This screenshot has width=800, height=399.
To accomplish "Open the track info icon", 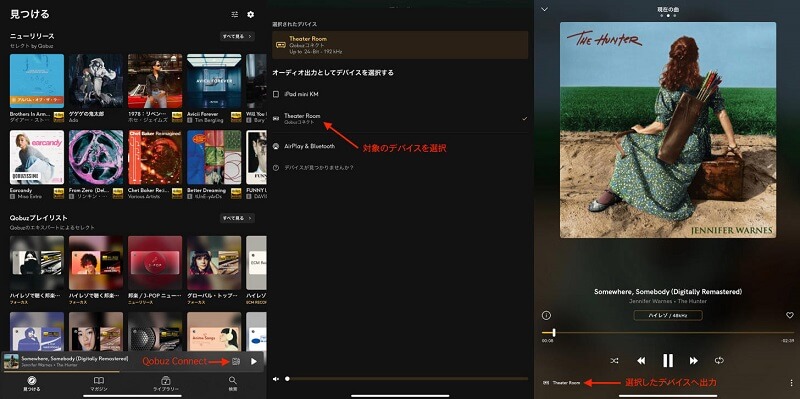I will pyautogui.click(x=546, y=315).
